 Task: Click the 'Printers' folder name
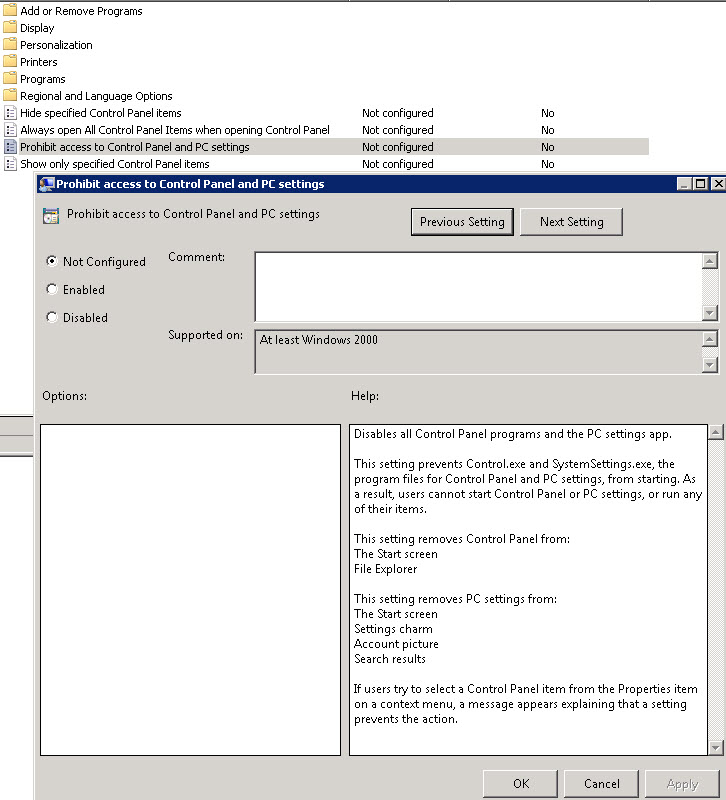[x=39, y=62]
